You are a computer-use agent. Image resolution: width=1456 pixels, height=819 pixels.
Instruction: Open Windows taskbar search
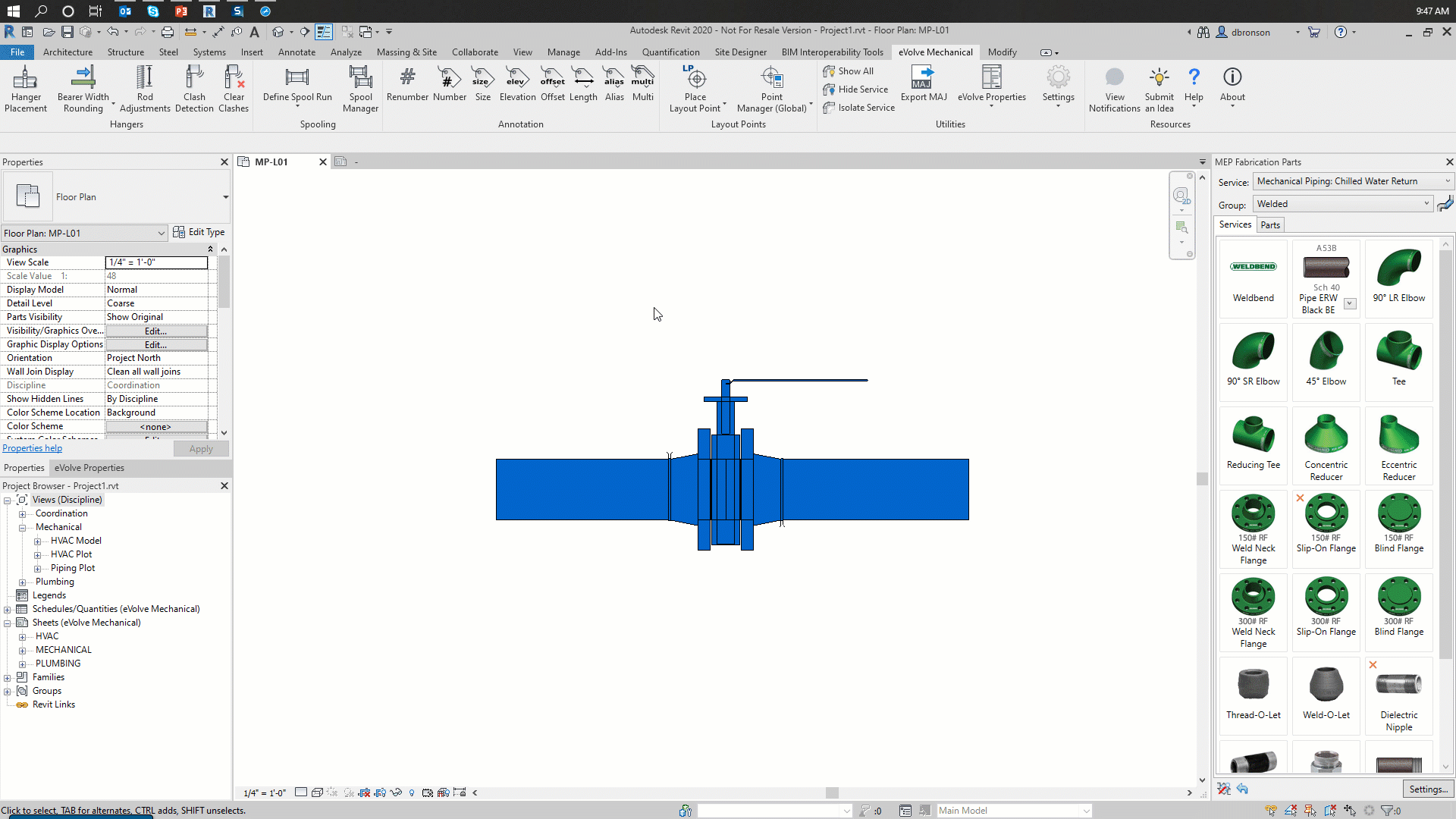pos(41,11)
